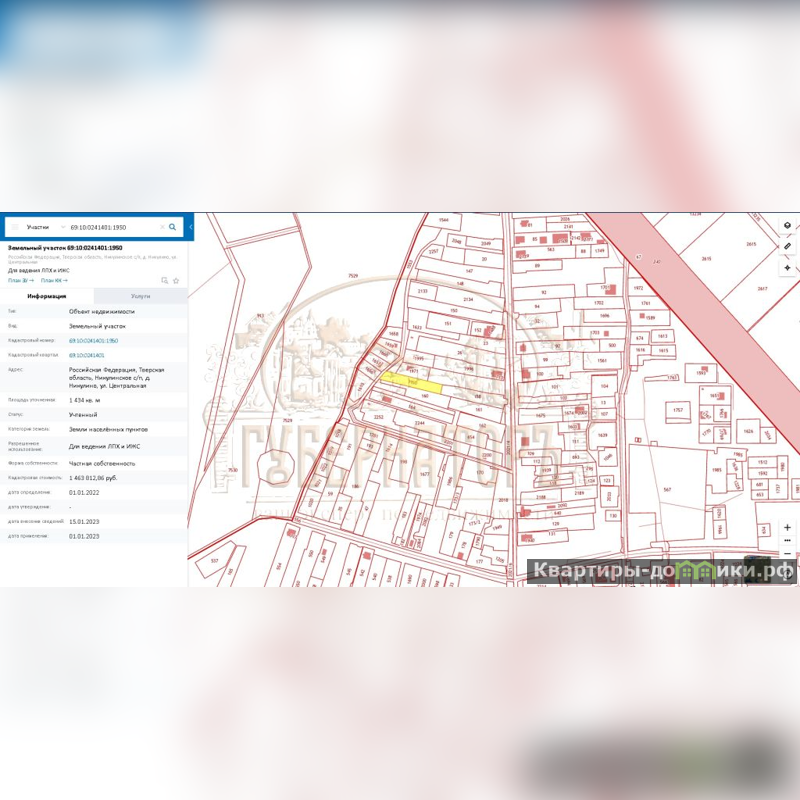Screen dimensions: 800x800
Task: Open the three-dots zoom options
Action: coord(787,540)
